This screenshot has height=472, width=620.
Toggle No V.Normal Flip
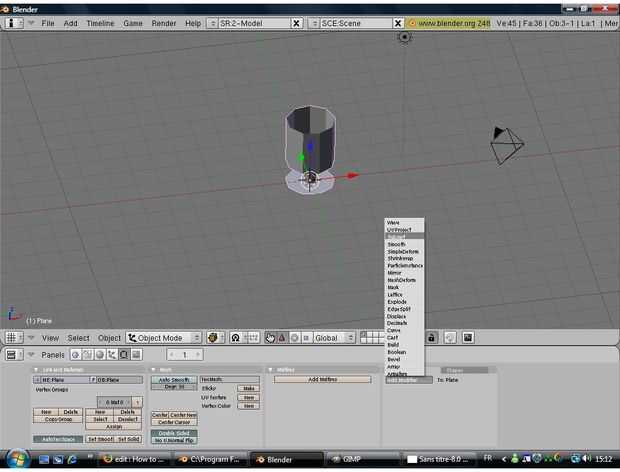[x=173, y=440]
